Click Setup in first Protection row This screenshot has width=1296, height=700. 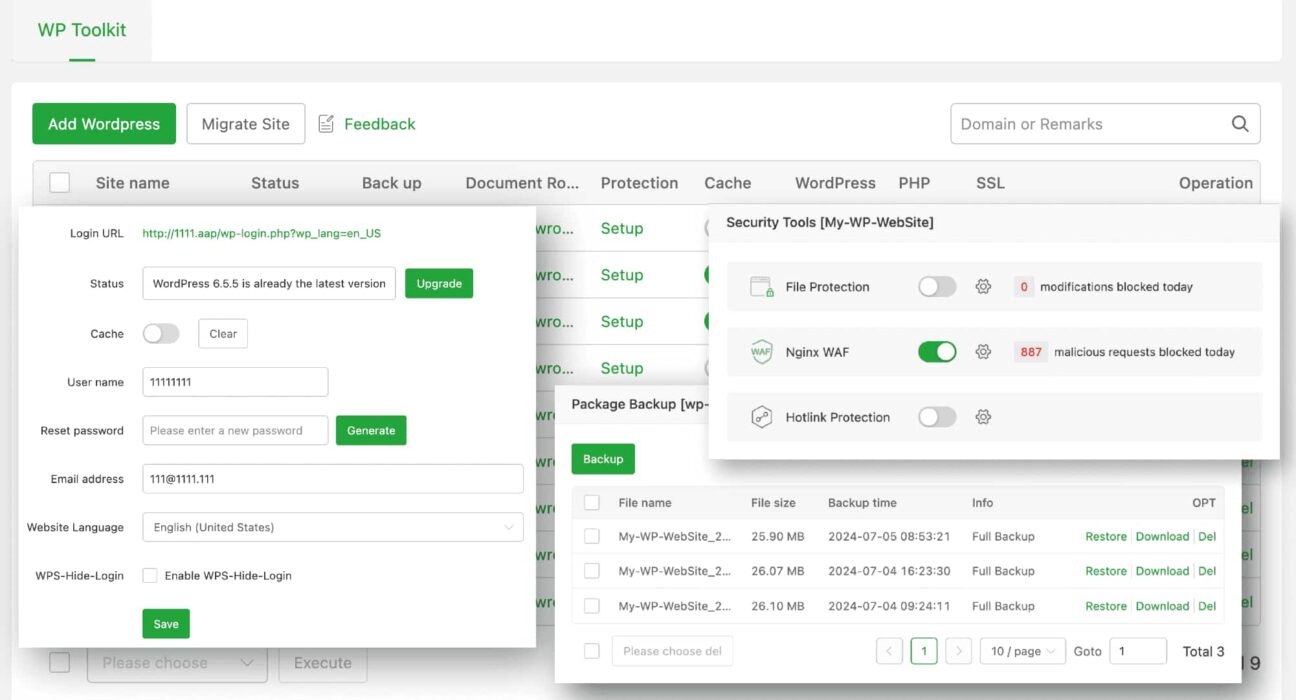coord(622,228)
